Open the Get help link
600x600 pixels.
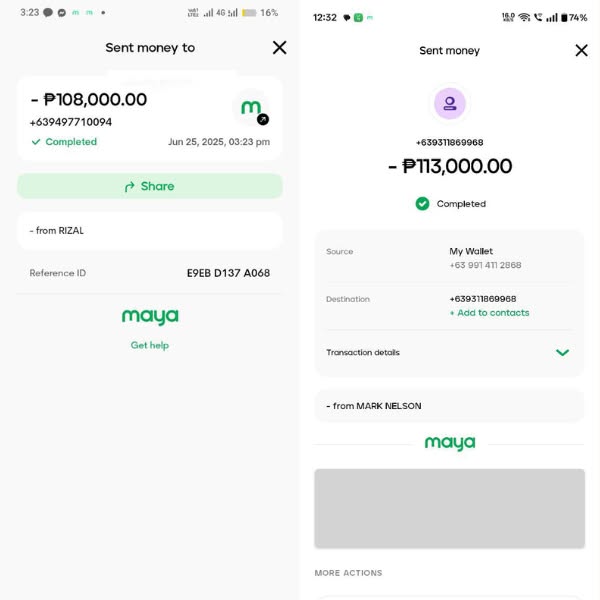[150, 345]
